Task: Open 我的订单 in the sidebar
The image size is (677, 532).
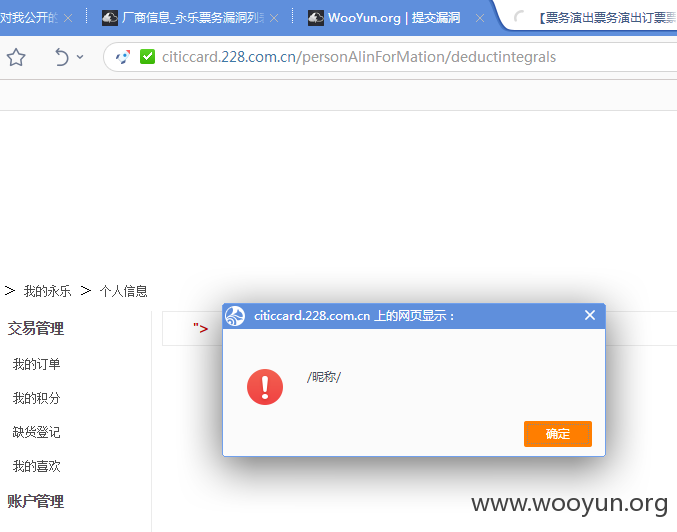Action: click(36, 364)
